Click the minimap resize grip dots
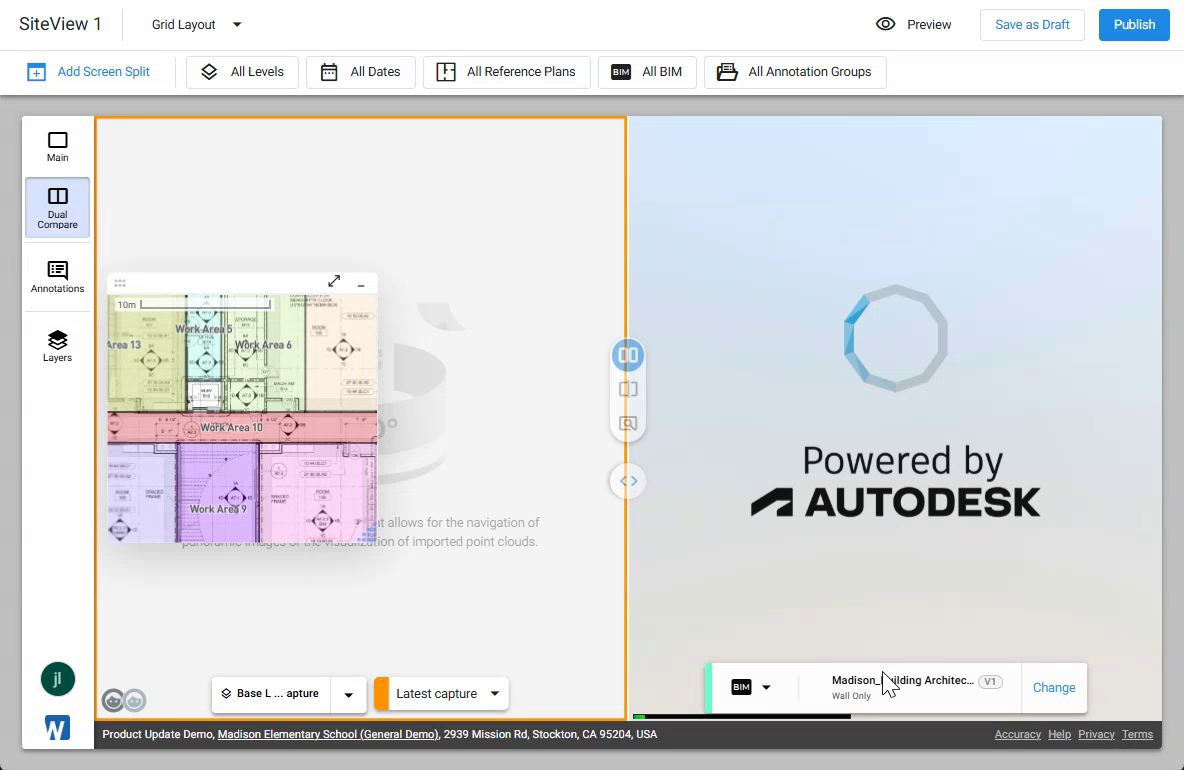The image size is (1184, 770). tap(368, 534)
